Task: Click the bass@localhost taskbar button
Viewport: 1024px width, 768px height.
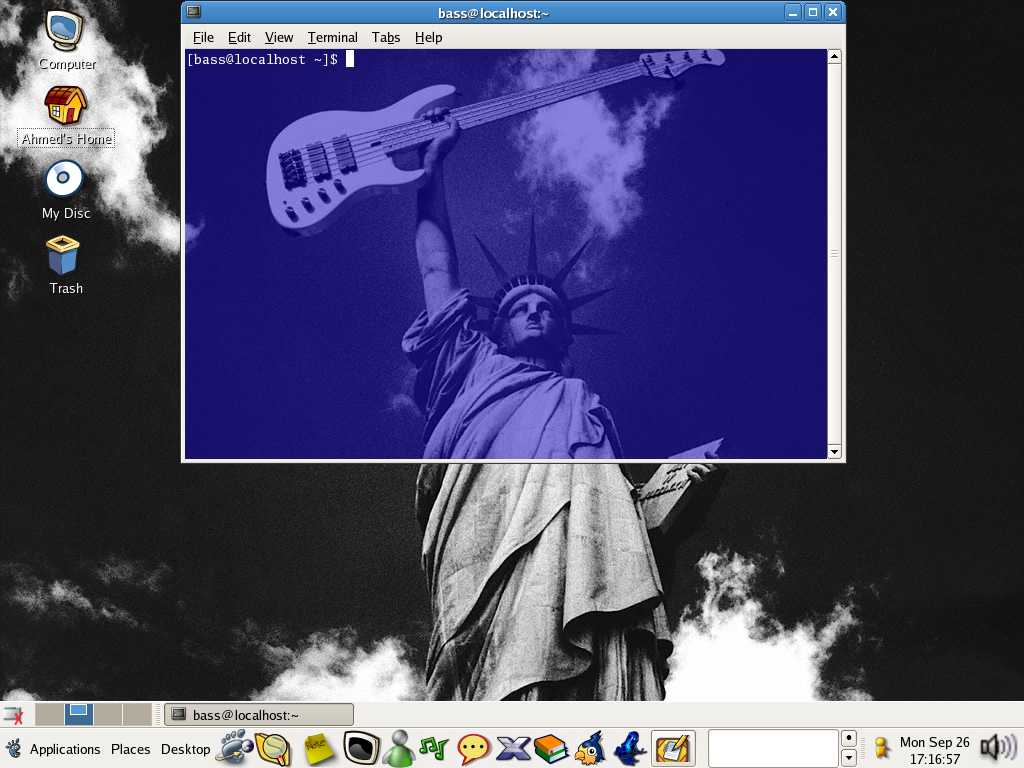Action: click(259, 715)
